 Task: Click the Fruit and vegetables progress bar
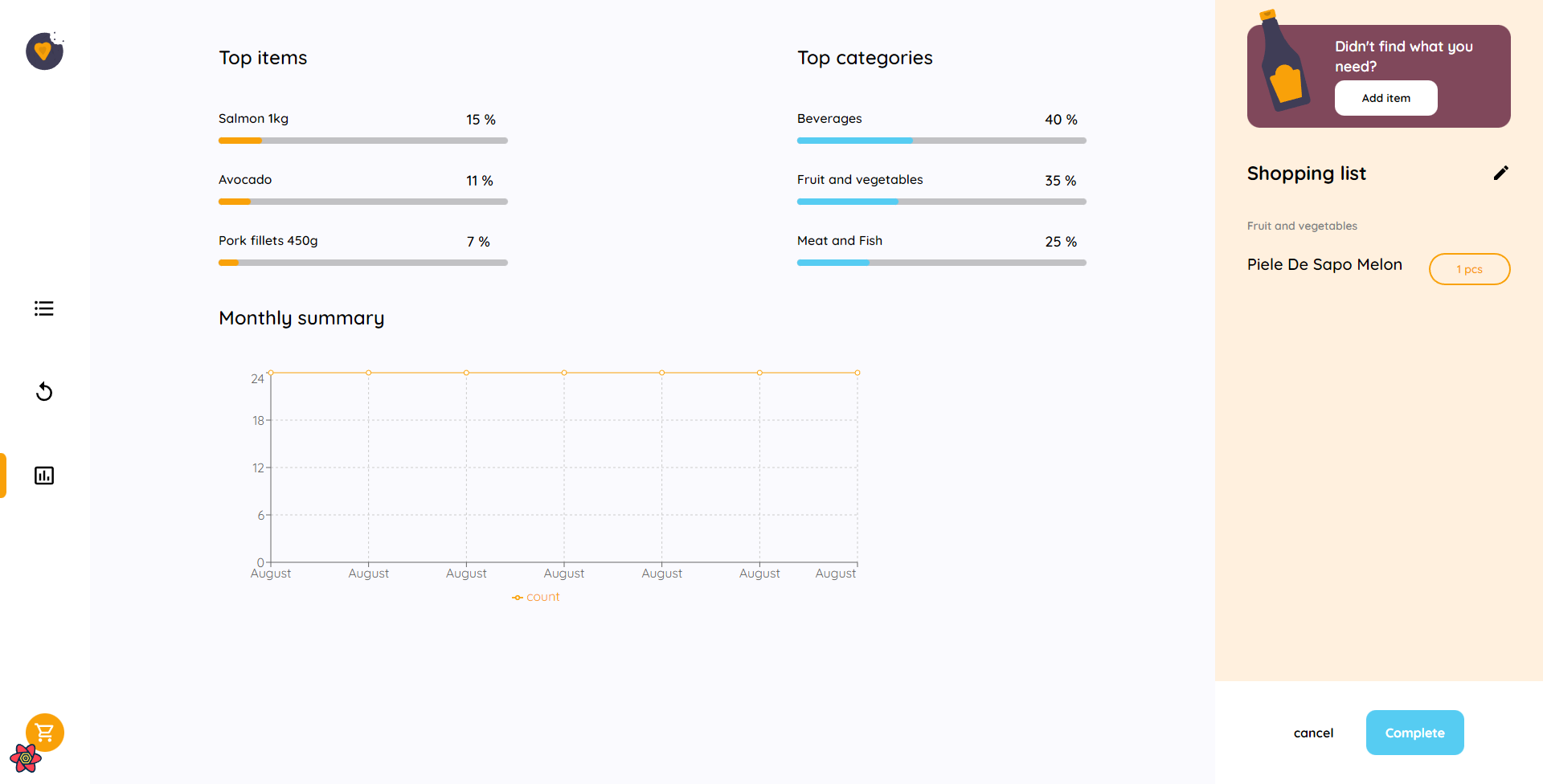pyautogui.click(x=942, y=202)
